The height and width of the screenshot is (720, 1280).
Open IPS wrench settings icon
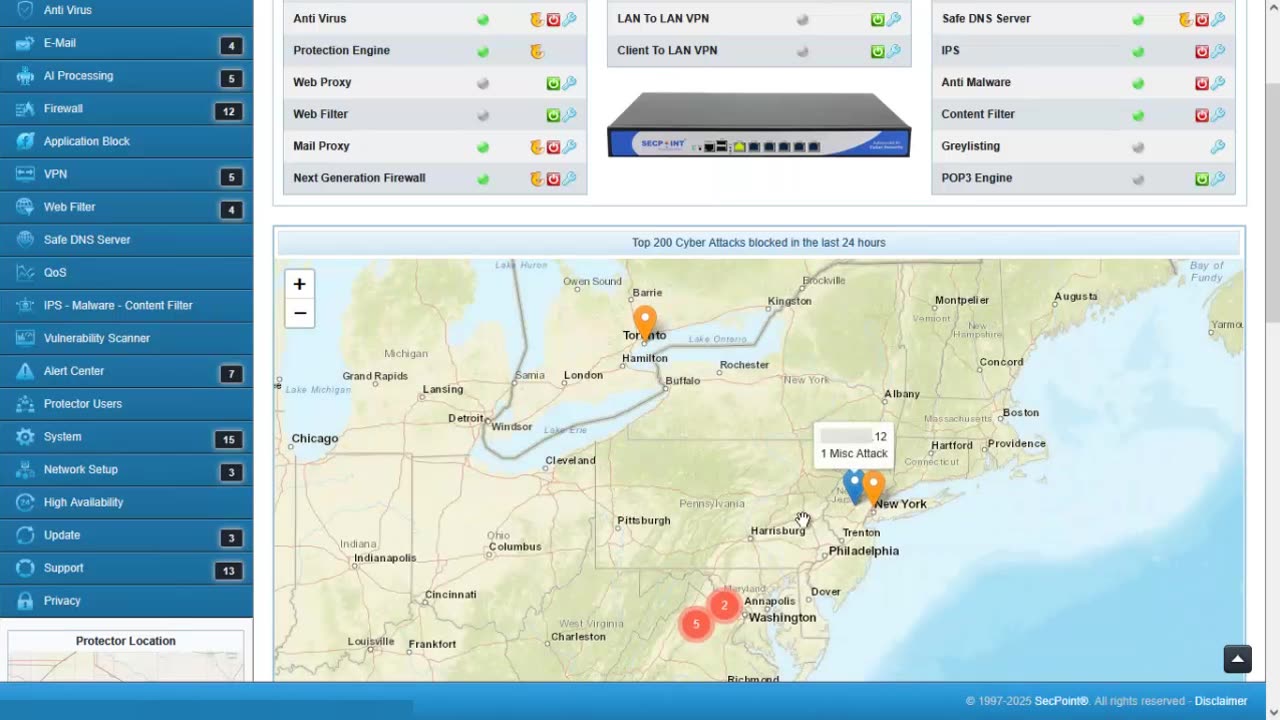click(x=1218, y=51)
